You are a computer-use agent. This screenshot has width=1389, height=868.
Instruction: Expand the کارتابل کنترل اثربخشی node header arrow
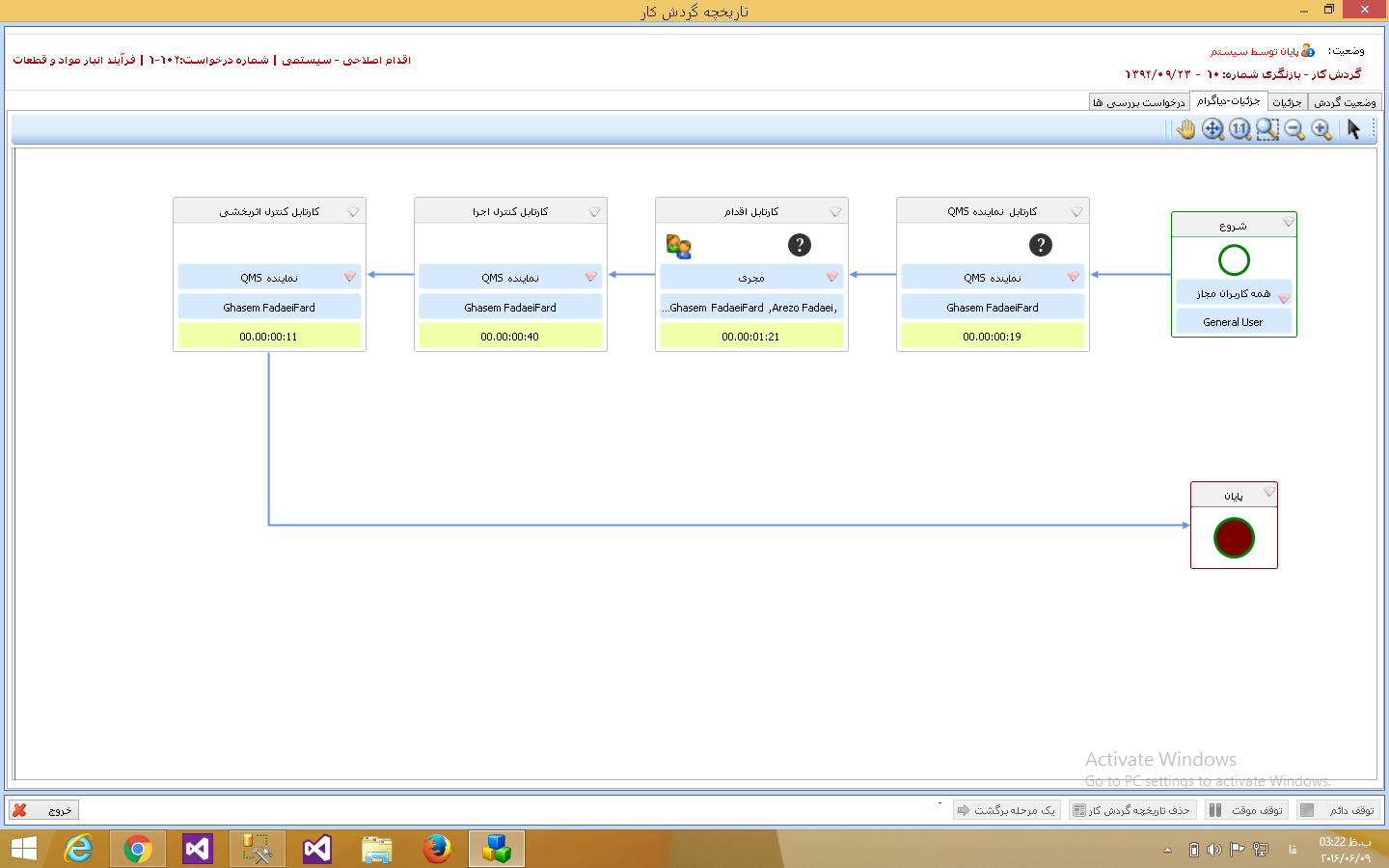point(353,212)
